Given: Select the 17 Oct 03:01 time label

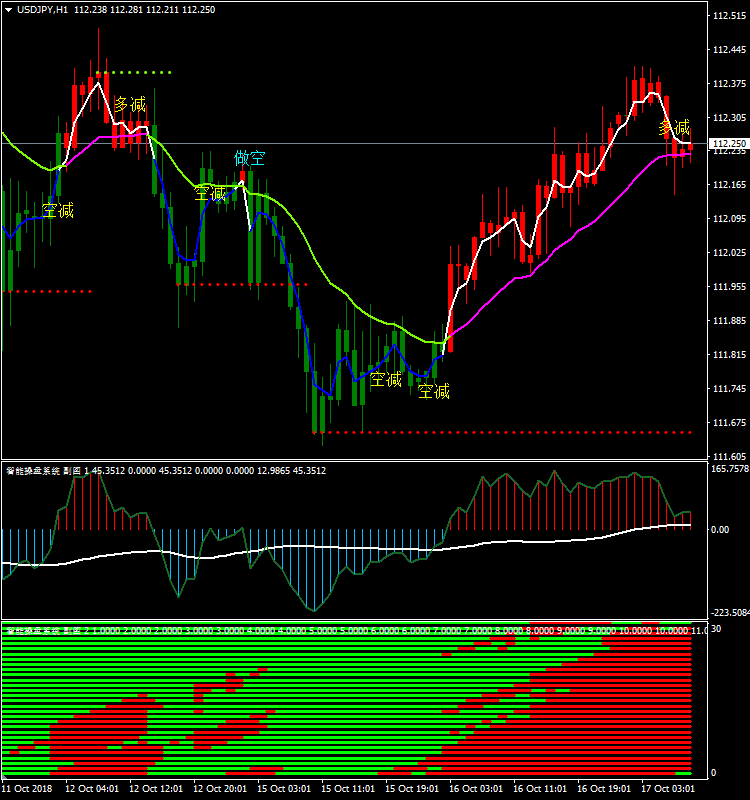Looking at the screenshot, I should [667, 788].
